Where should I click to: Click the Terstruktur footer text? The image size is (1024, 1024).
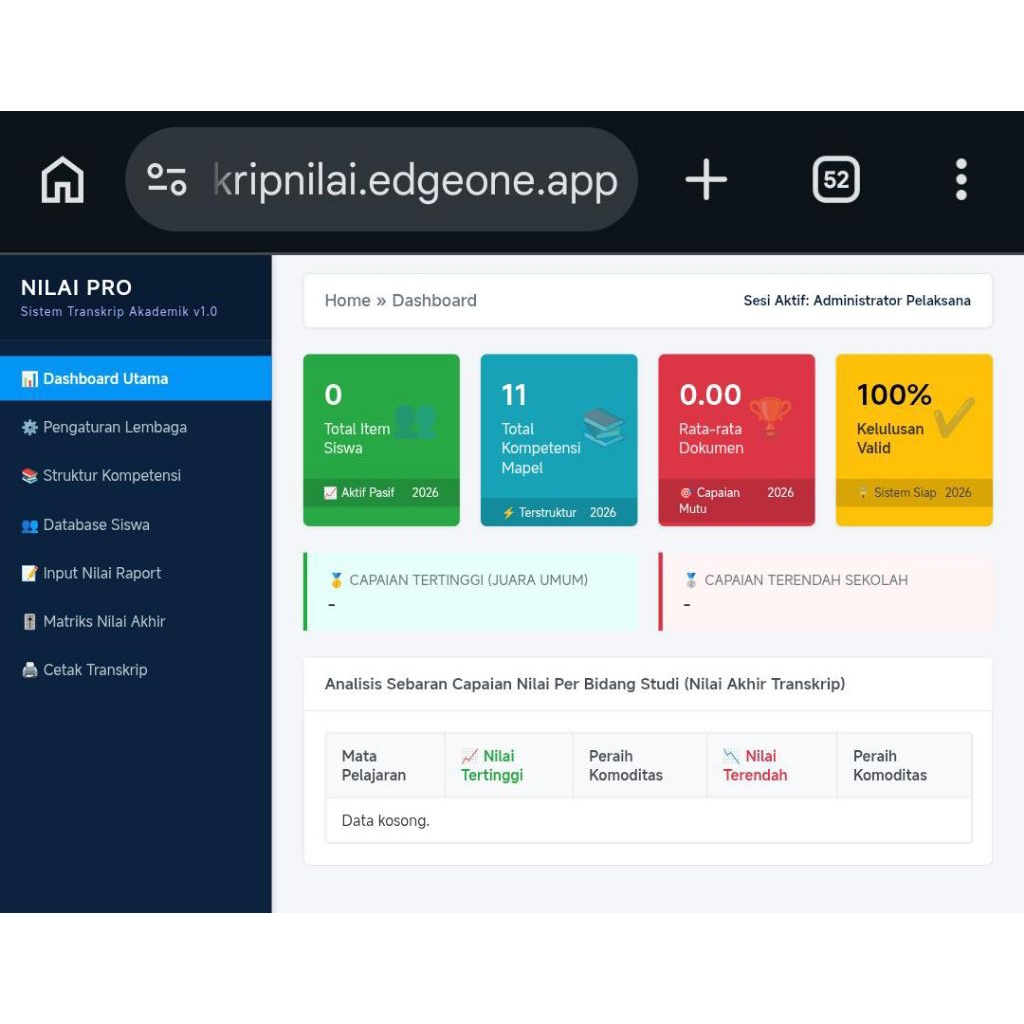(547, 513)
